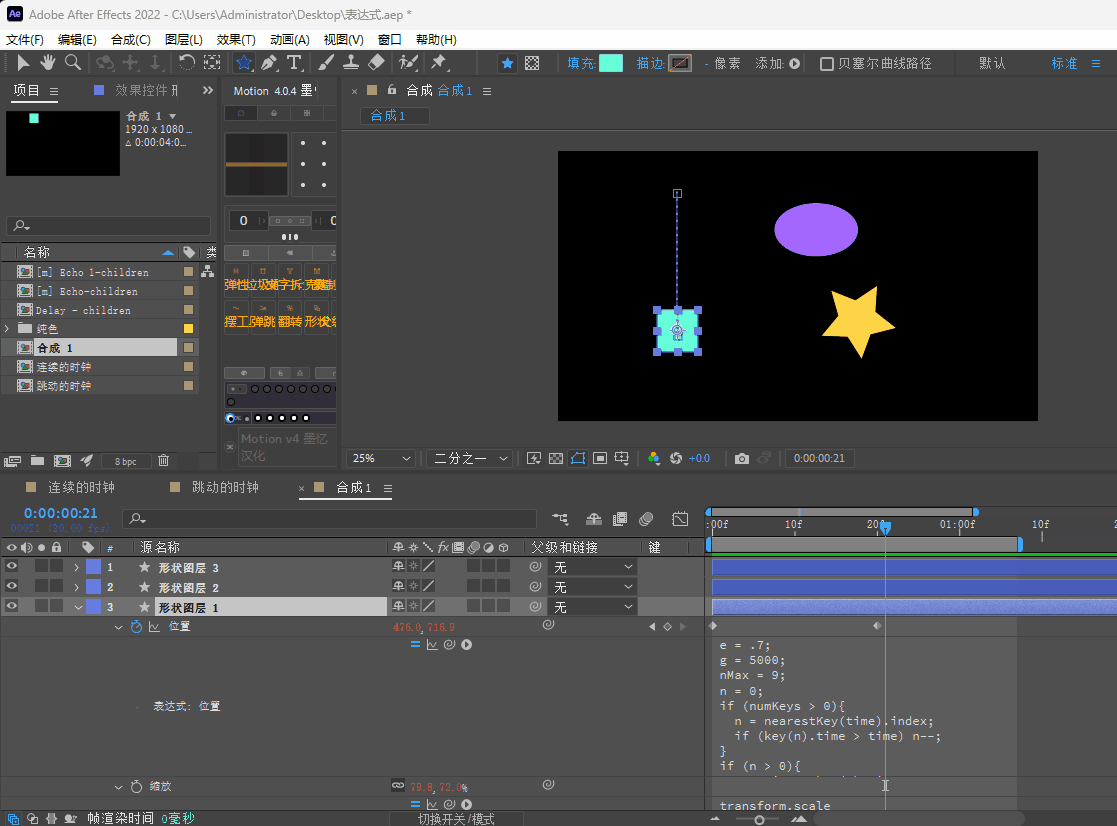1117x826 pixels.
Task: Click the snapshot camera icon
Action: click(741, 458)
